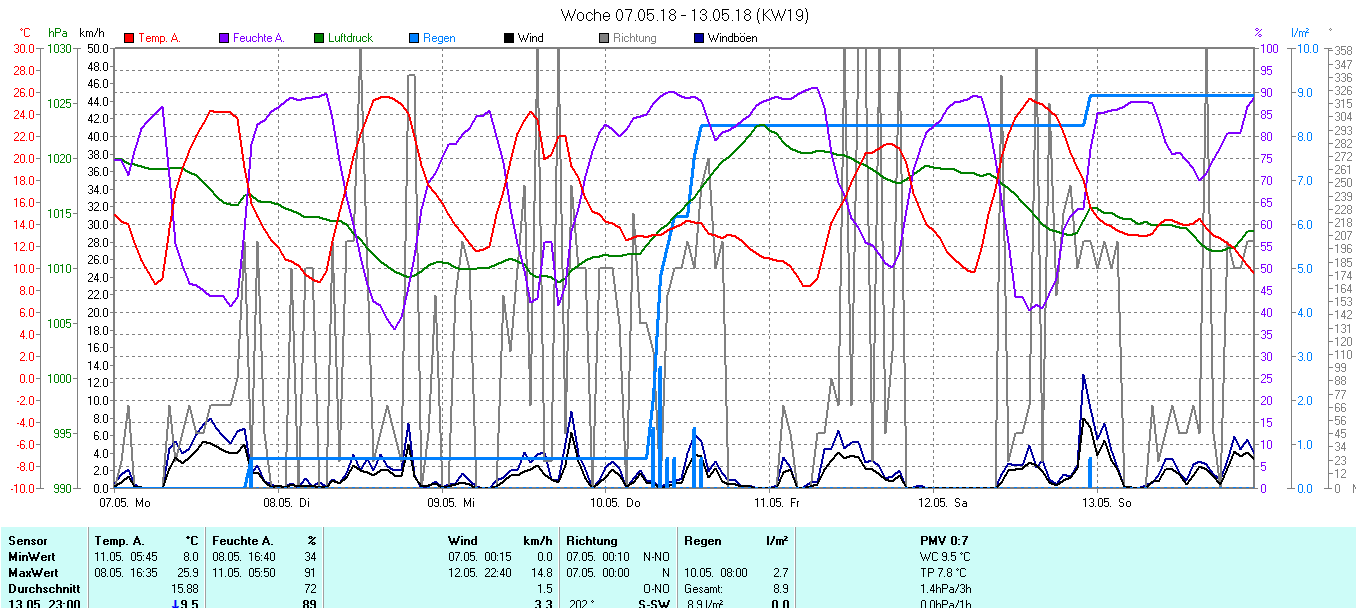Click the Sensor column header

pos(28,541)
